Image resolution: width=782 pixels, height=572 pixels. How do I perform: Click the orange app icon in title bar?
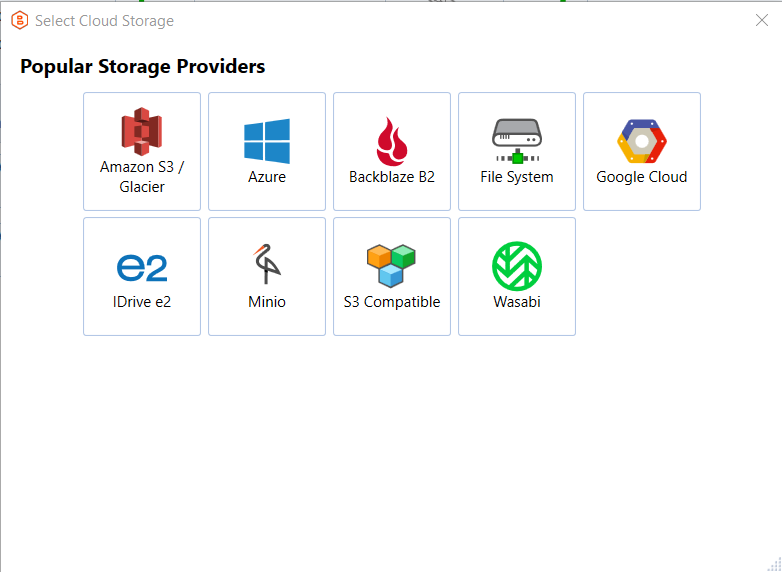(x=19, y=20)
